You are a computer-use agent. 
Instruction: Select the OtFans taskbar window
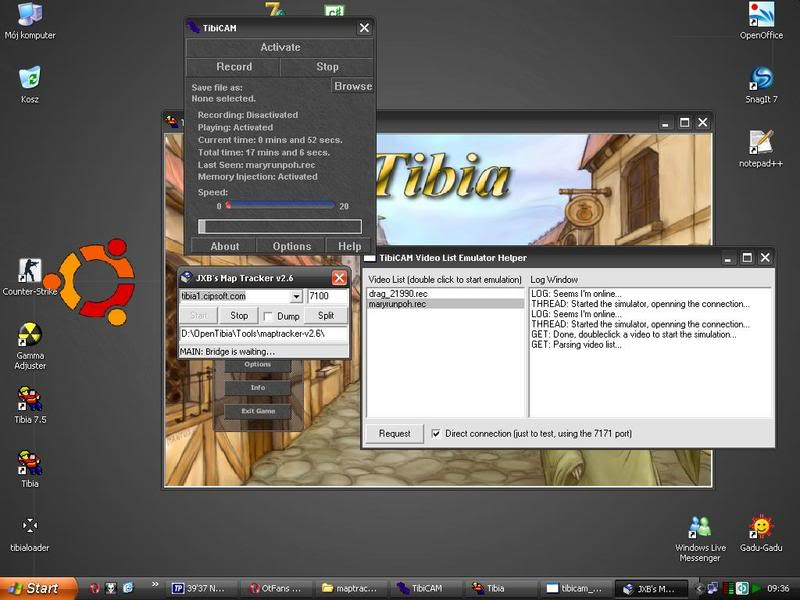click(x=276, y=588)
